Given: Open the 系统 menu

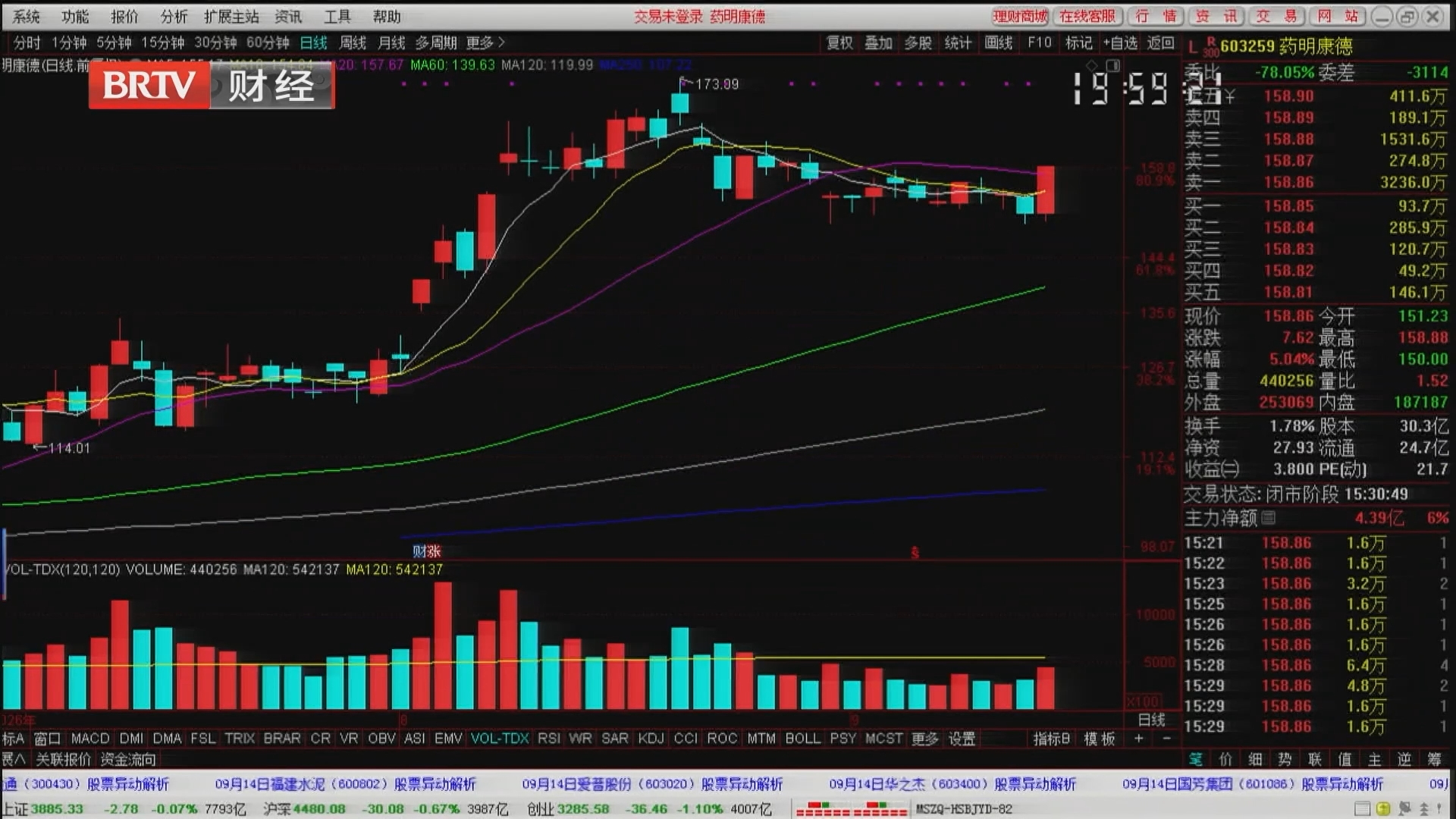Looking at the screenshot, I should click(27, 17).
